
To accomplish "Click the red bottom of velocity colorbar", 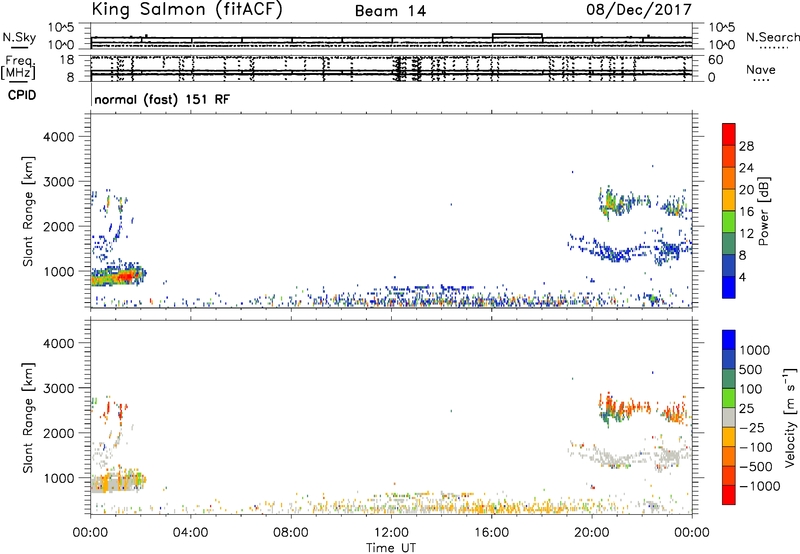I will click(729, 495).
